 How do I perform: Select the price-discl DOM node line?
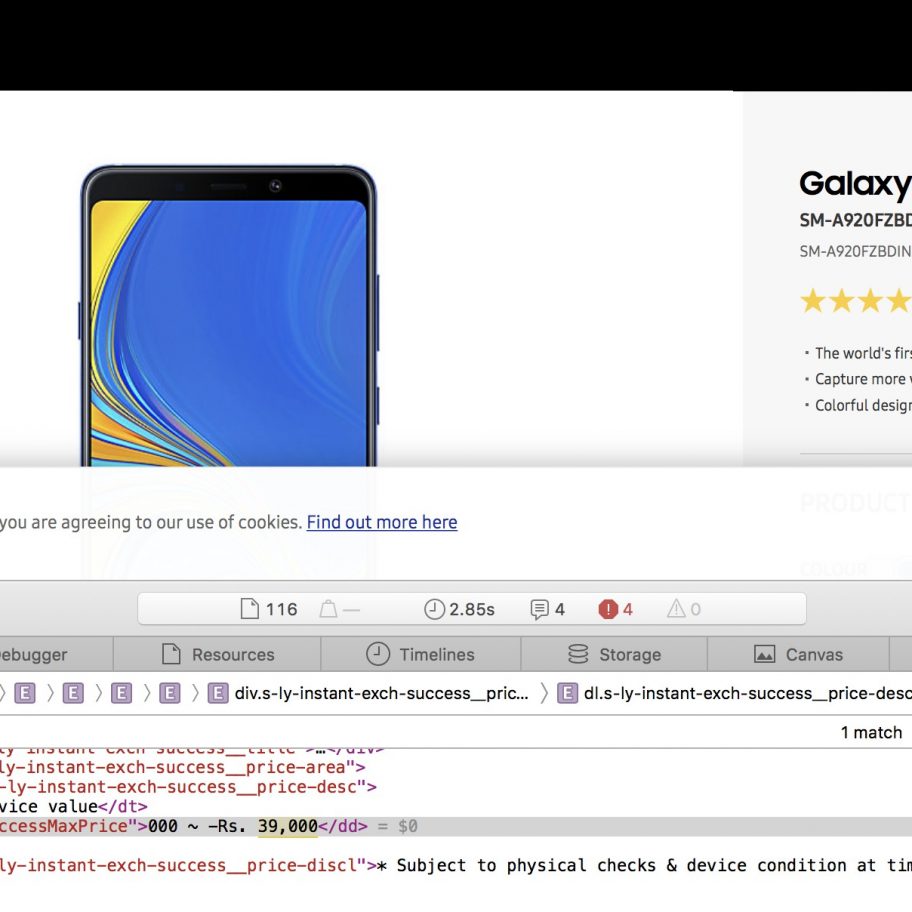180,865
